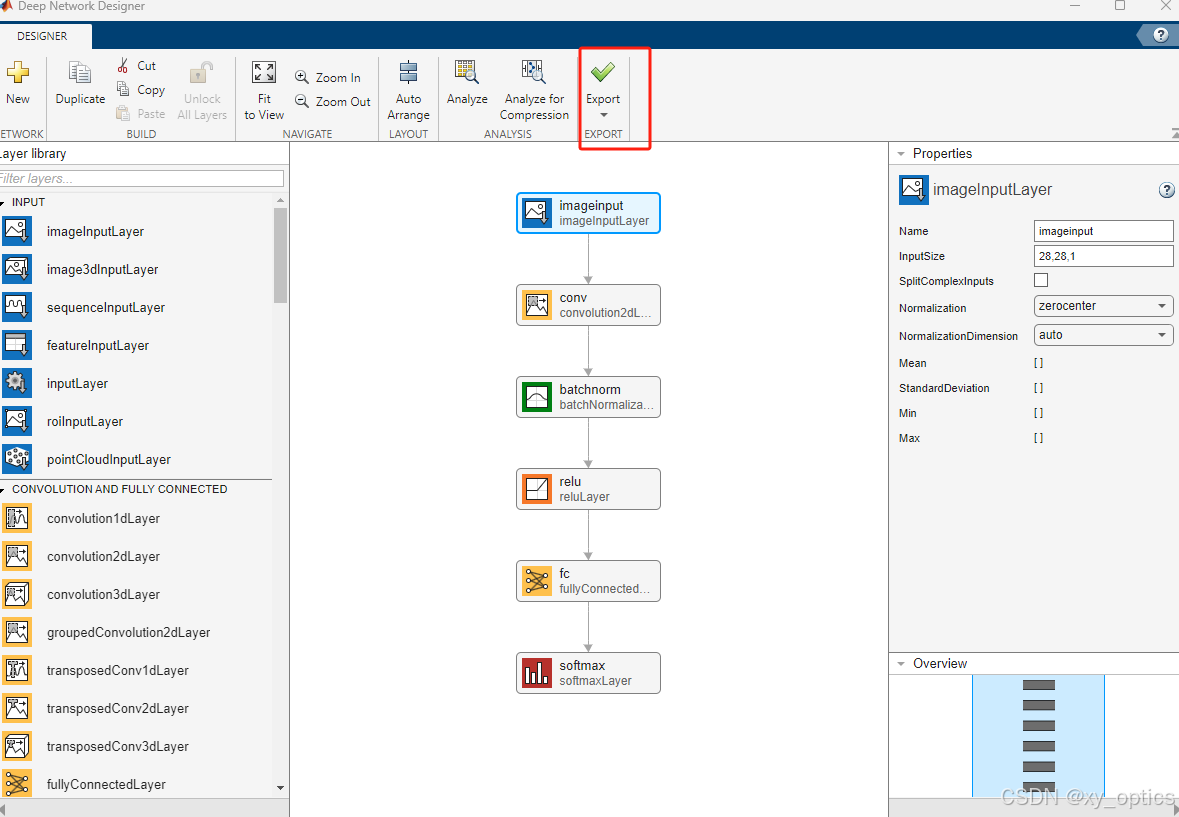Image resolution: width=1179 pixels, height=817 pixels.
Task: Click the Analyze network icon
Action: click(466, 72)
